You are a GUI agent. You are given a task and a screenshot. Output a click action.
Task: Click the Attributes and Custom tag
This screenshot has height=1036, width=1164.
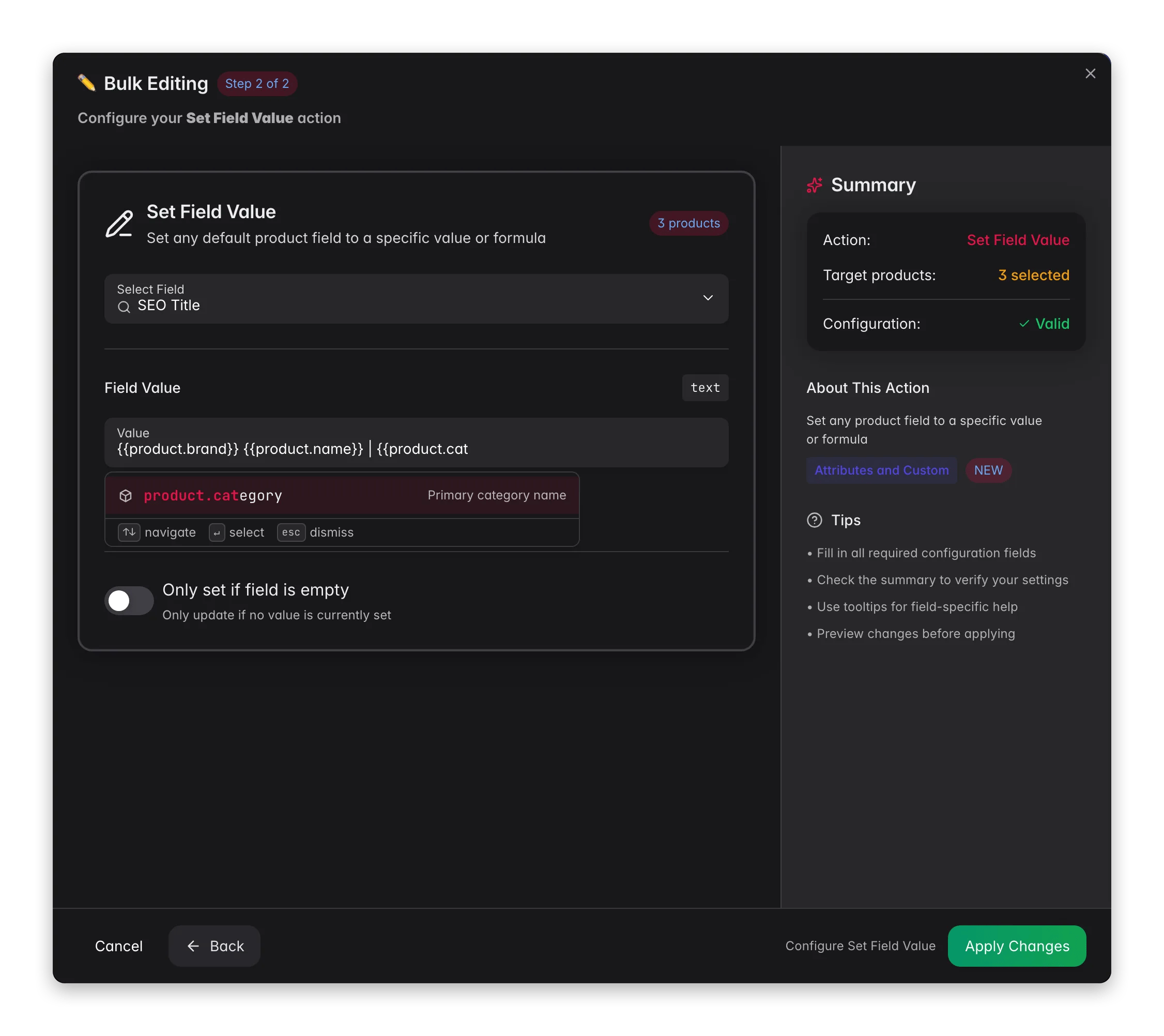pos(882,470)
